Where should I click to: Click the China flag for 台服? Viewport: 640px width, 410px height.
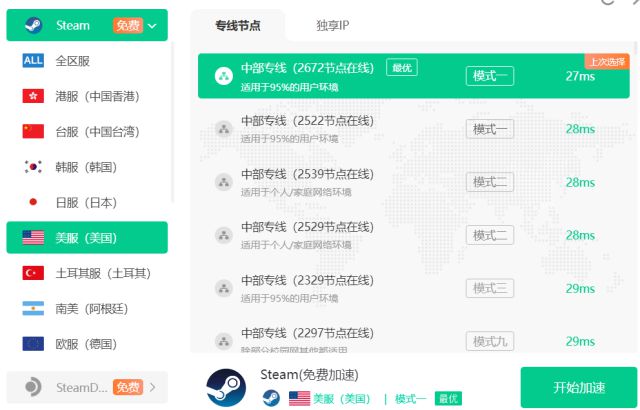click(x=33, y=132)
